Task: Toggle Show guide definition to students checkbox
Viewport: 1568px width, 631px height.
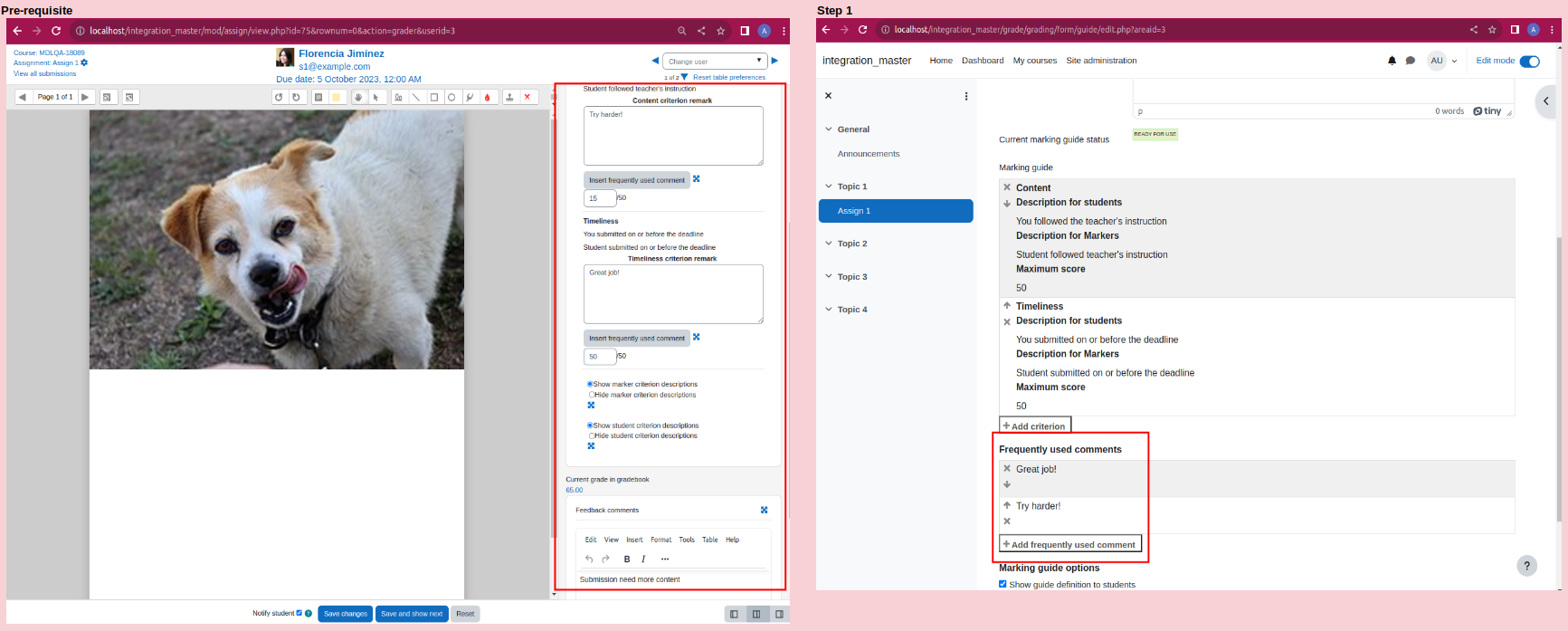Action: click(x=1003, y=584)
